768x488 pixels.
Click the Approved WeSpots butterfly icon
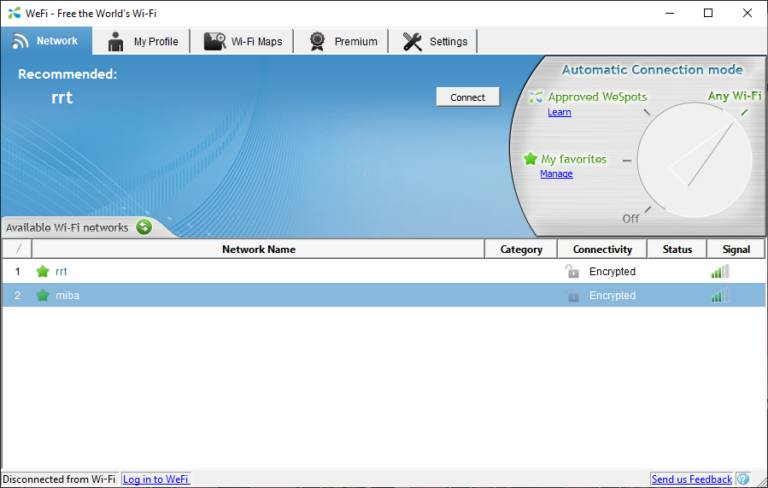pos(535,97)
